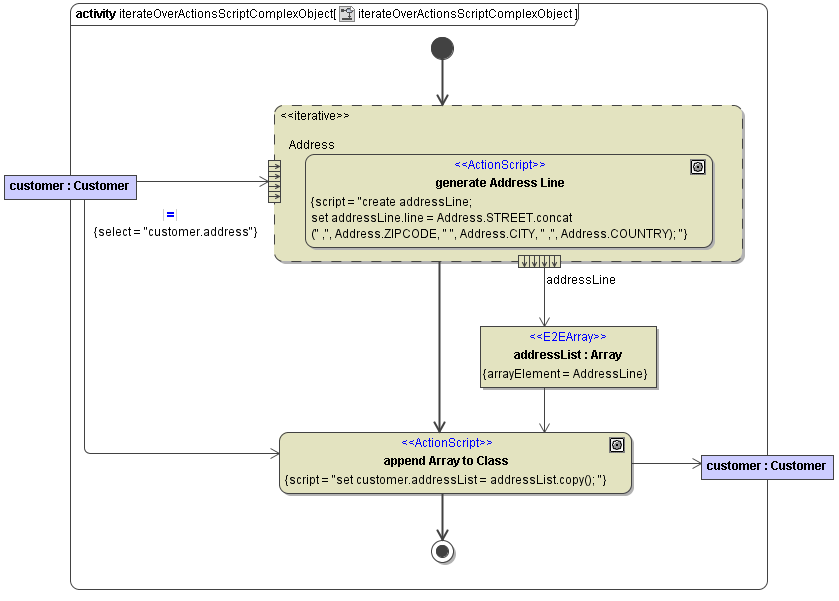Click the activity final bullseye node
The image size is (839, 601).
(442, 549)
